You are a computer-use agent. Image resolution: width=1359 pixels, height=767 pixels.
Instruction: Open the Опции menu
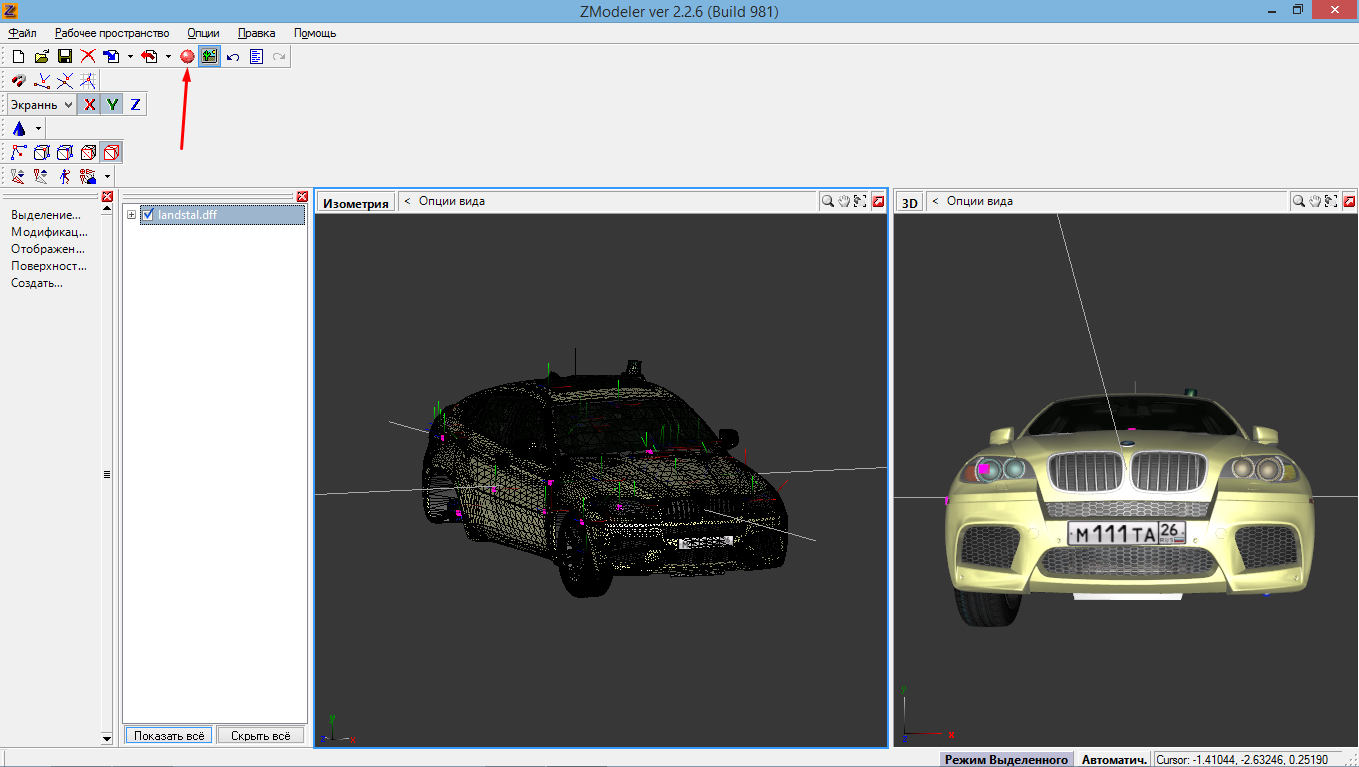pos(203,33)
